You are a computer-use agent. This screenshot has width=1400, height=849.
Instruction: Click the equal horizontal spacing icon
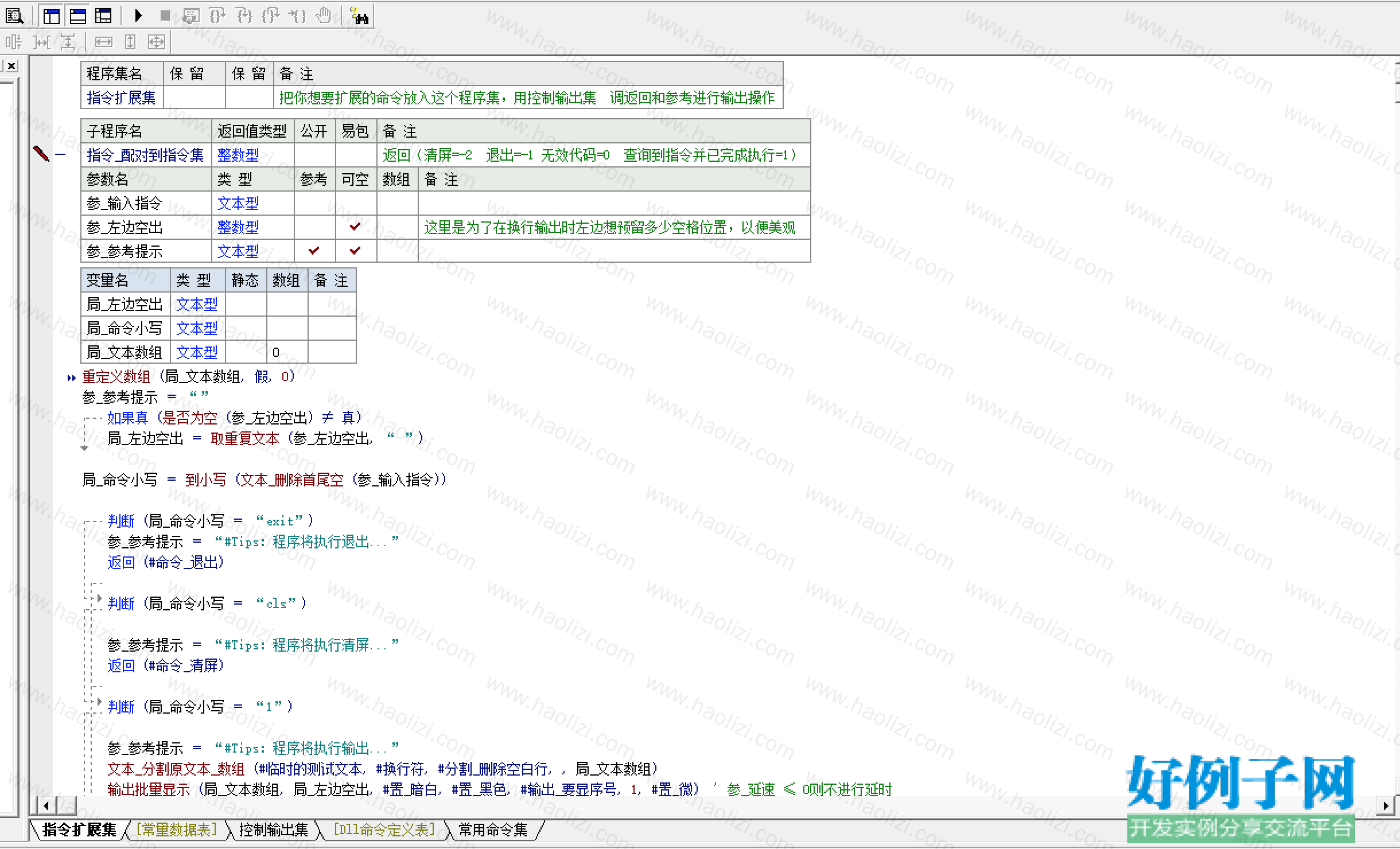(41, 42)
